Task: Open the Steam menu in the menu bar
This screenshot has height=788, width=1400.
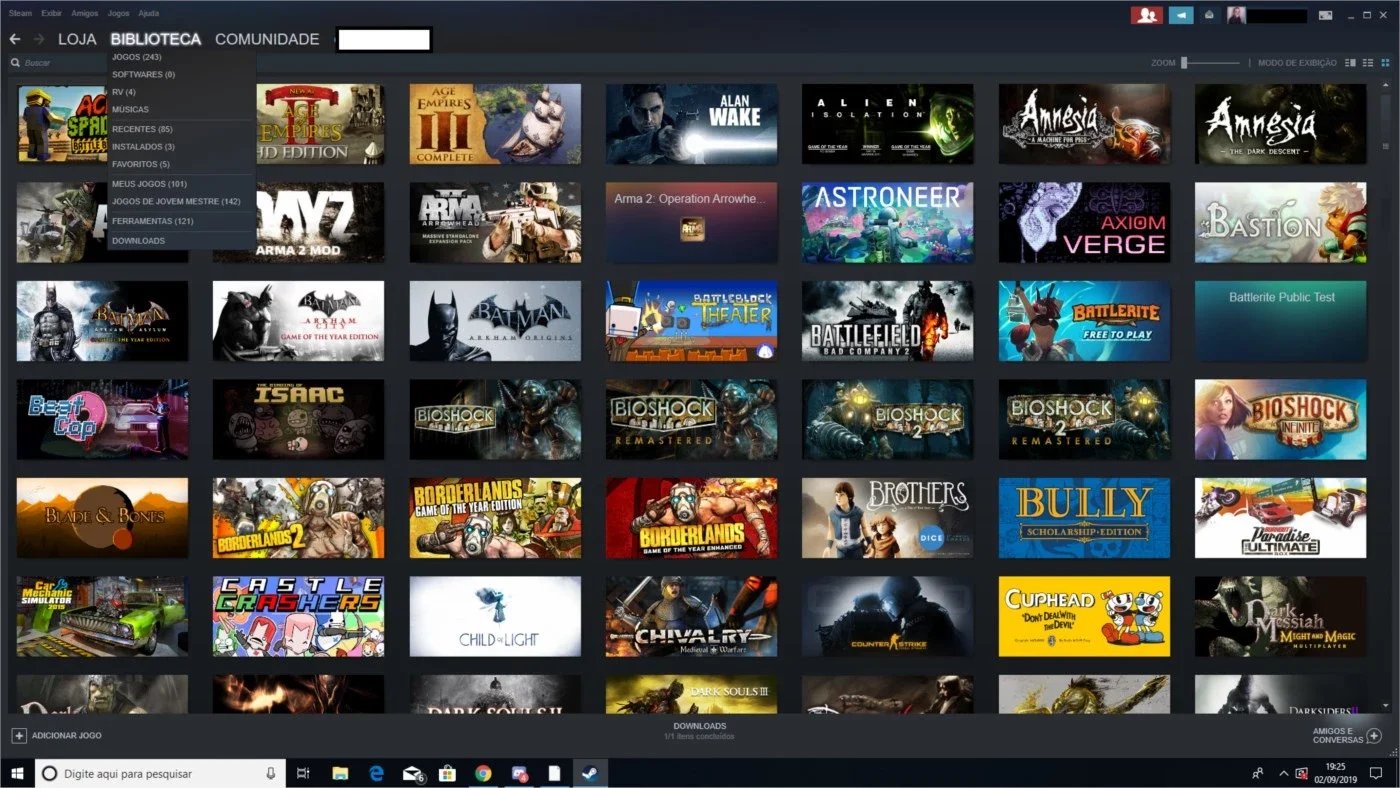Action: point(20,14)
